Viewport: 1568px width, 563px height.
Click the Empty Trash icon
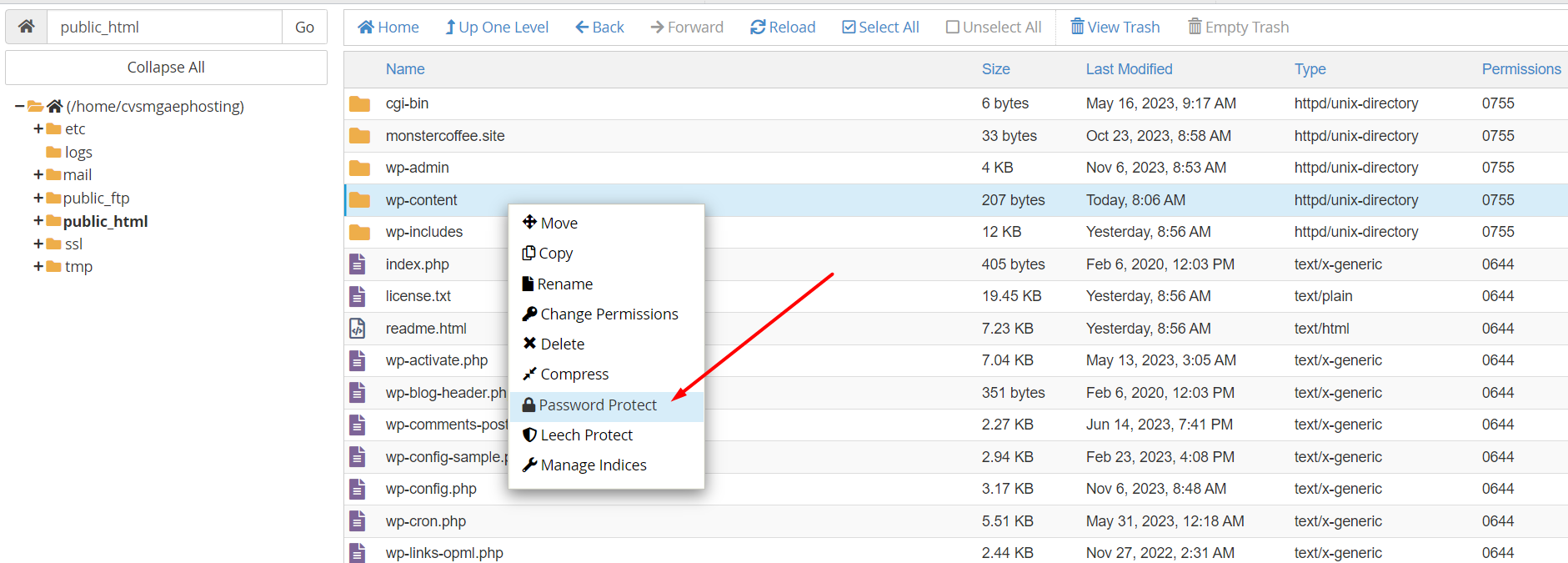[x=1195, y=27]
